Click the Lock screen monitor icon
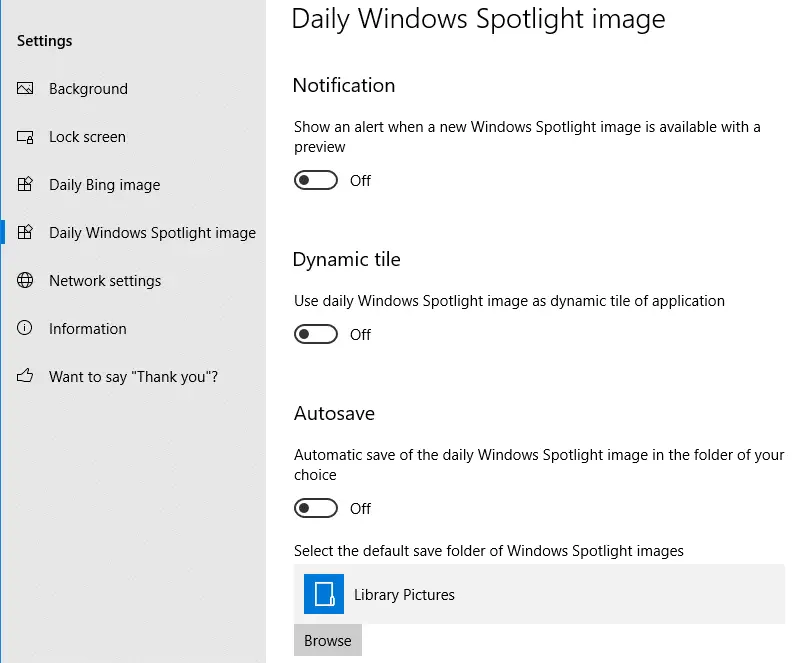 click(x=25, y=137)
